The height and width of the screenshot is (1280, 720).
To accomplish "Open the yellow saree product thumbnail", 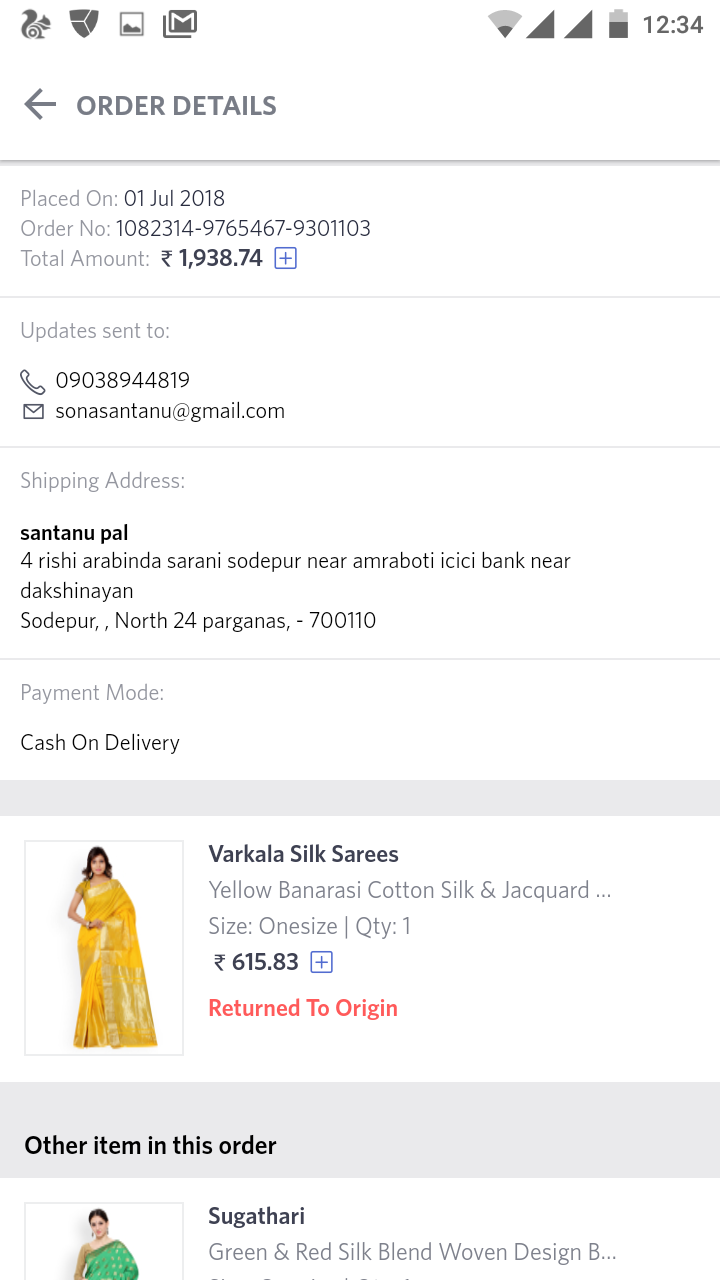I will point(104,947).
